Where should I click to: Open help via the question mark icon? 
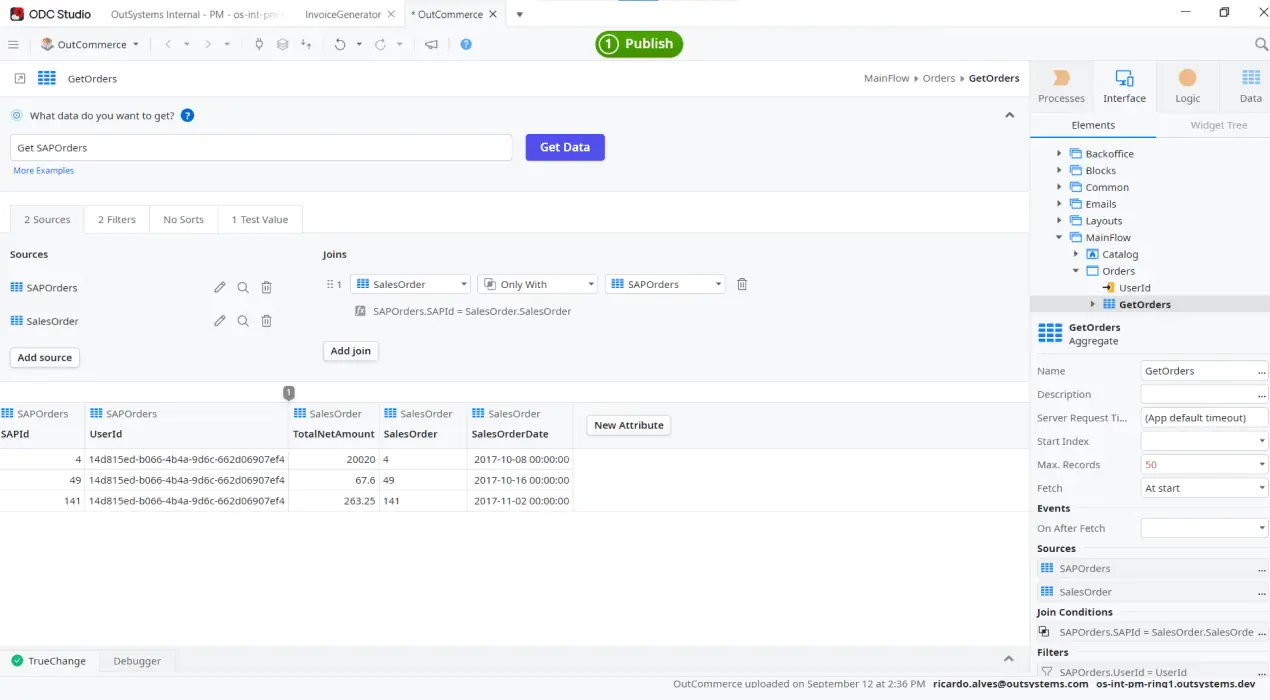click(x=466, y=44)
